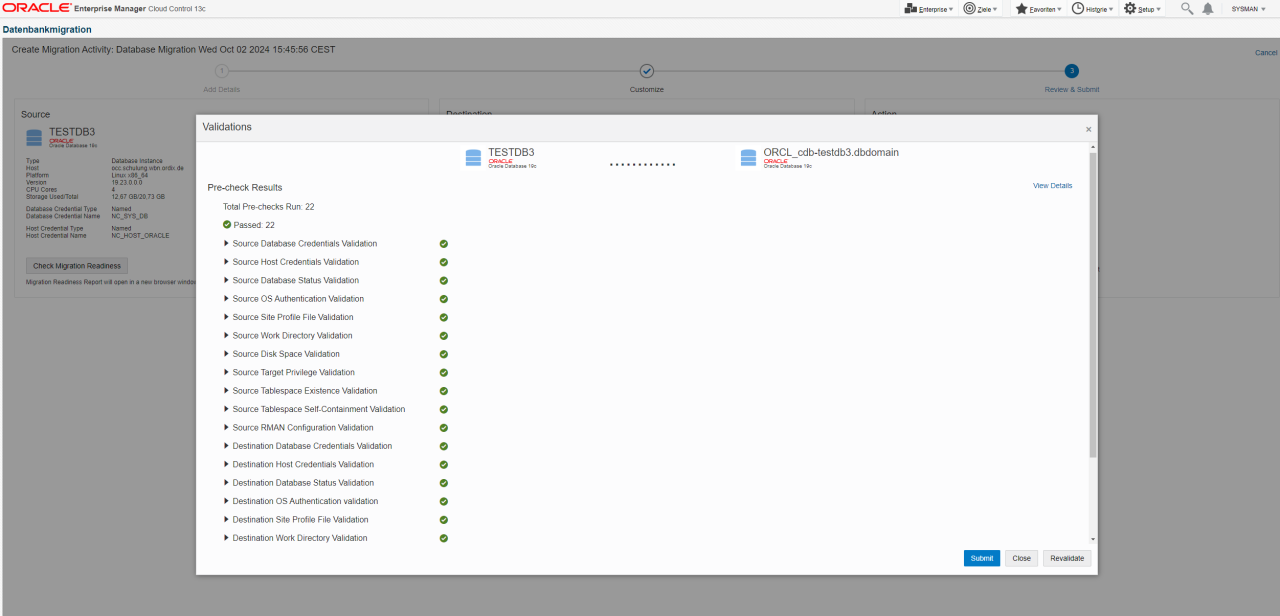Expand Destination Database Status Validation
The height and width of the screenshot is (616, 1280).
click(x=227, y=483)
